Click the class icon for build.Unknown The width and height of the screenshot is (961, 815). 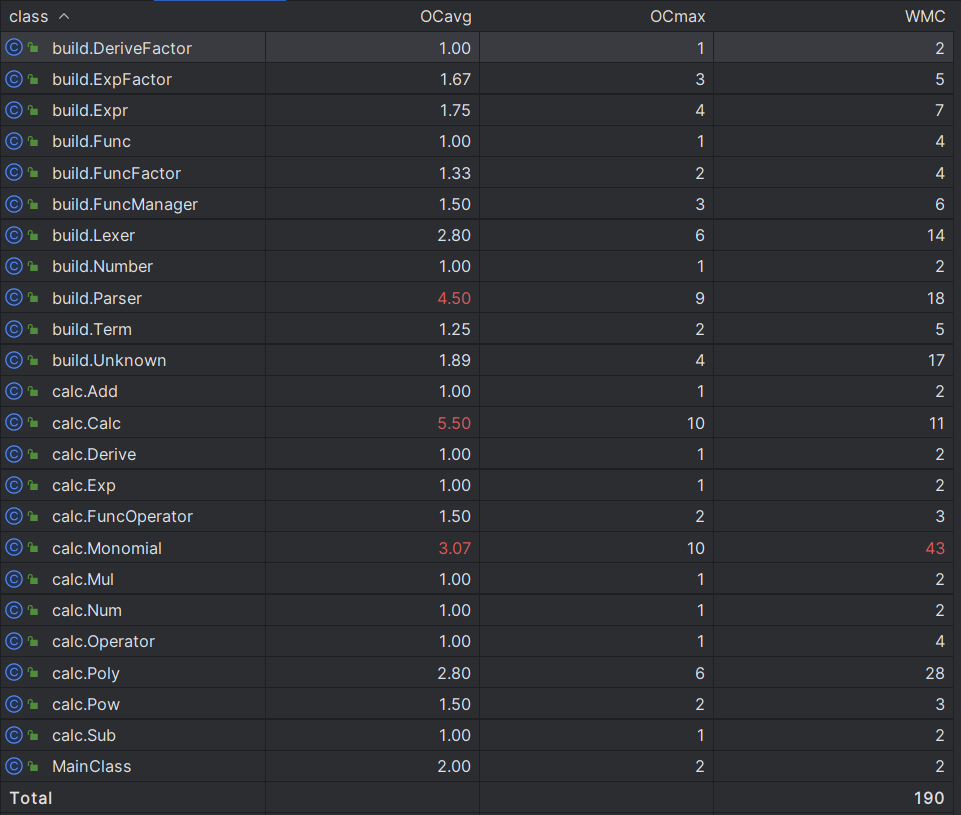(13, 360)
